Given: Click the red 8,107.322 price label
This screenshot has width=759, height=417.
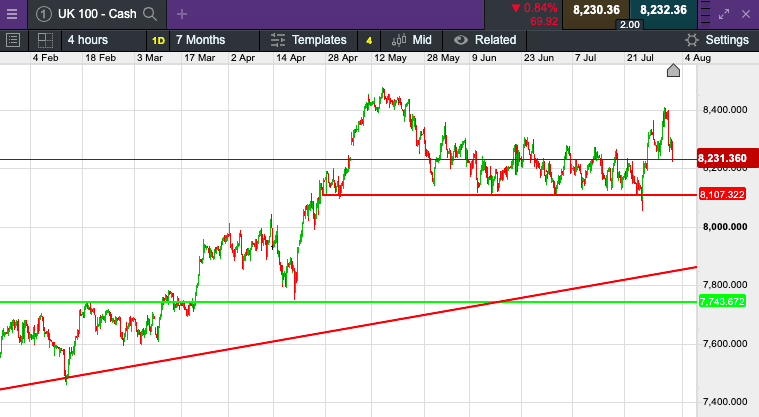Looking at the screenshot, I should click(x=723, y=195).
